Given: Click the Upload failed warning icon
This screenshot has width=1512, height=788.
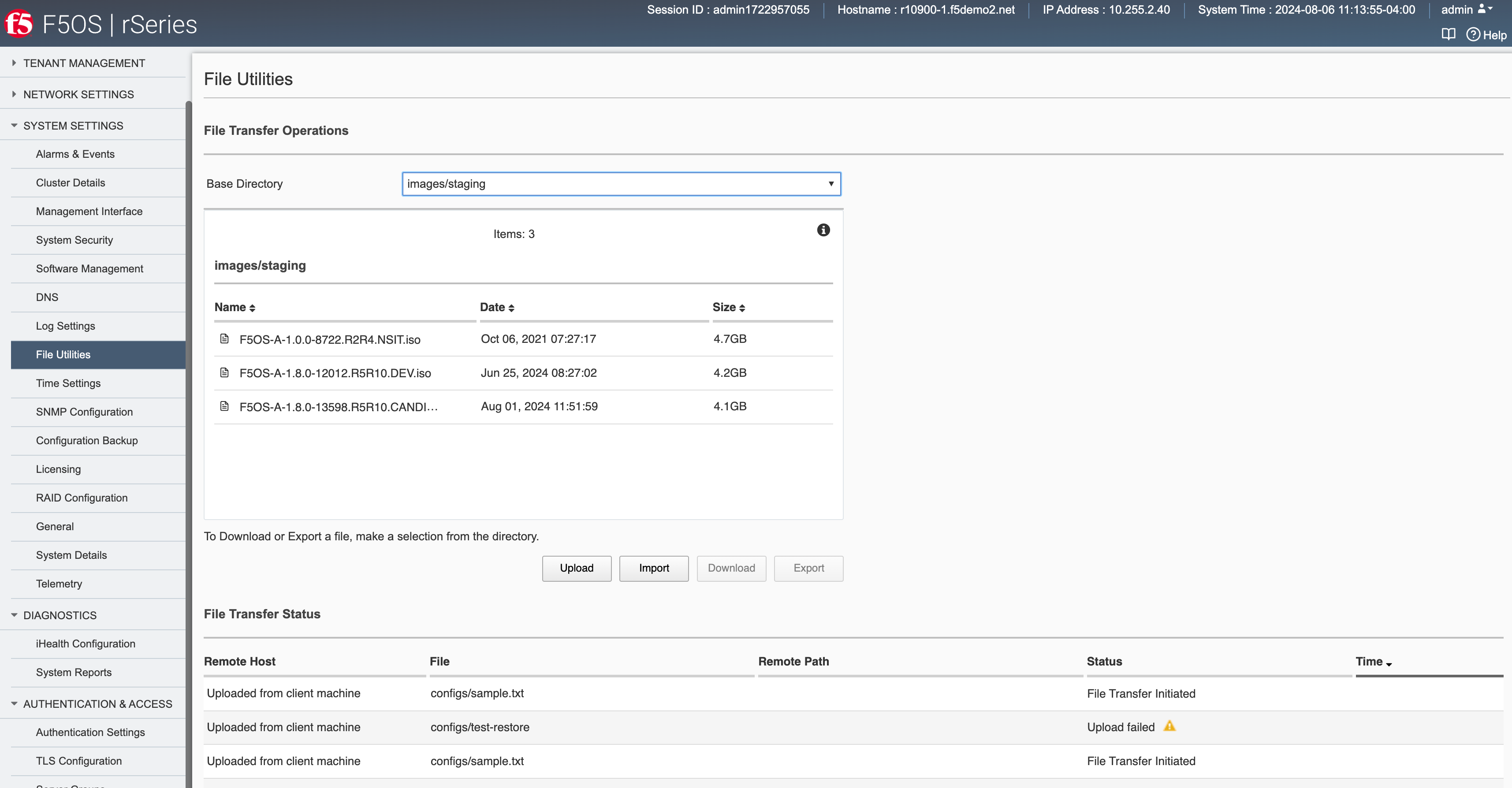Looking at the screenshot, I should tap(1169, 726).
